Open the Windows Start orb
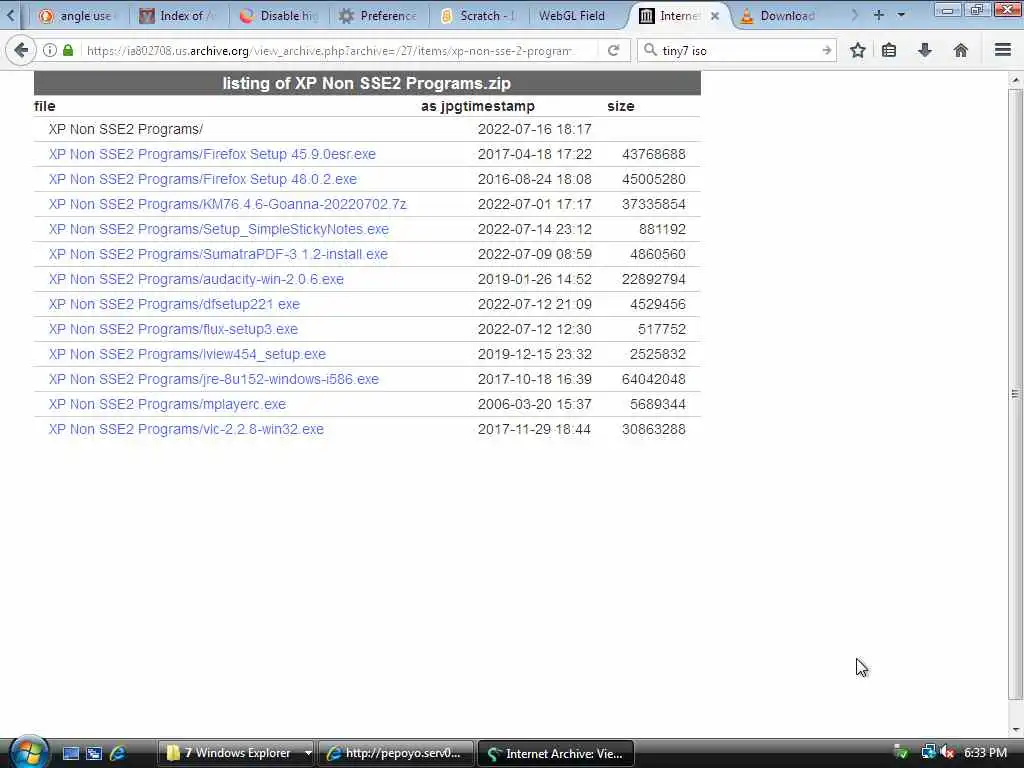 [28, 752]
